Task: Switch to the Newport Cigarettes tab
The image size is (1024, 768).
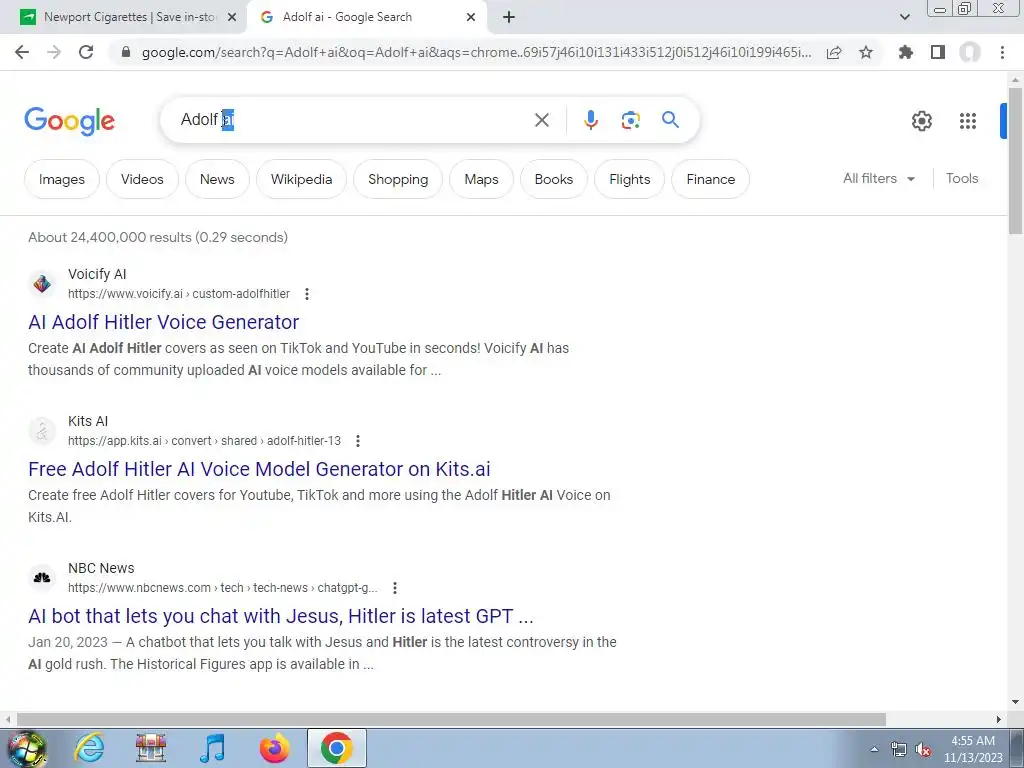Action: pyautogui.click(x=129, y=17)
